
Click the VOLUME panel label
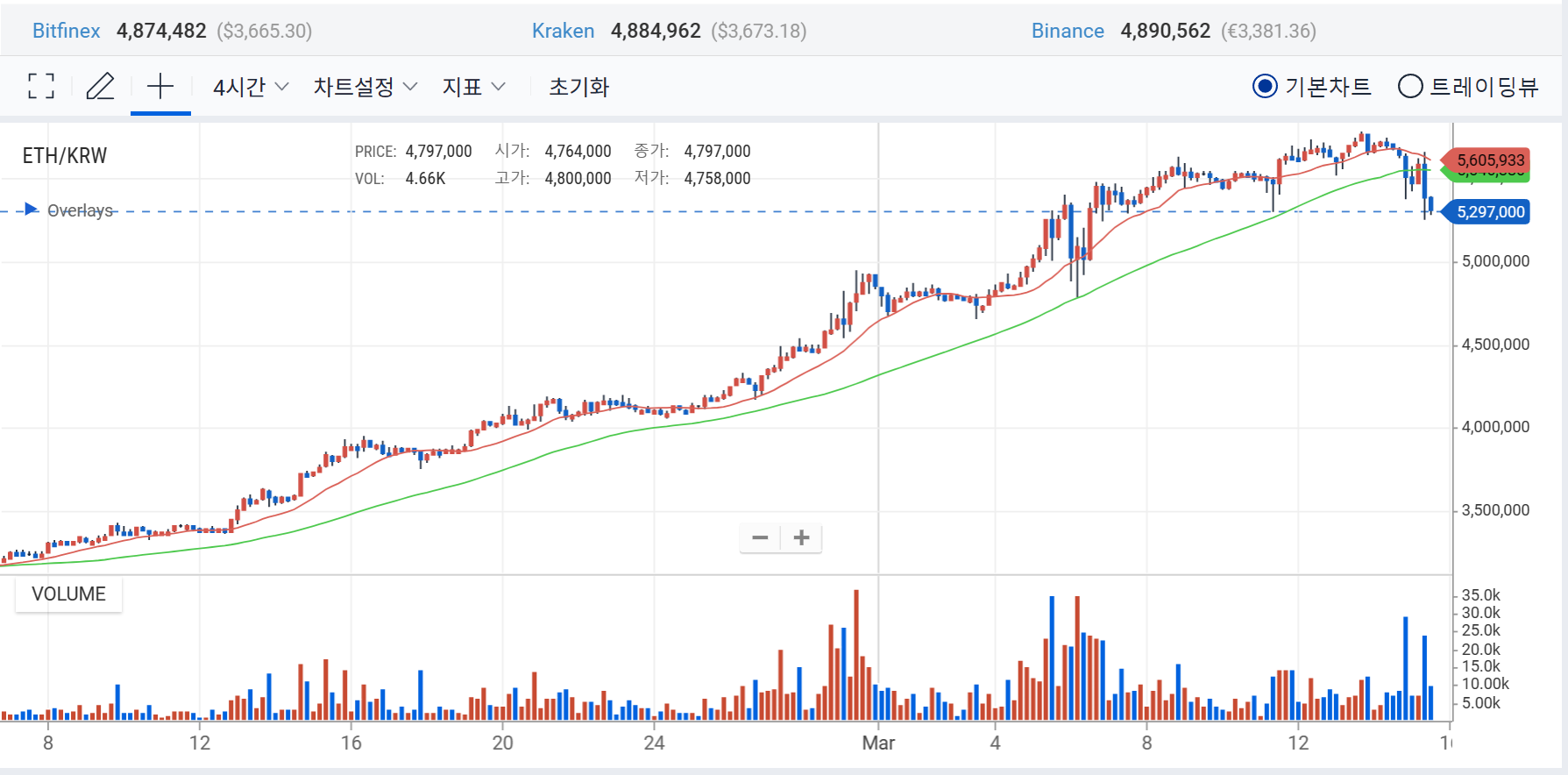point(68,594)
